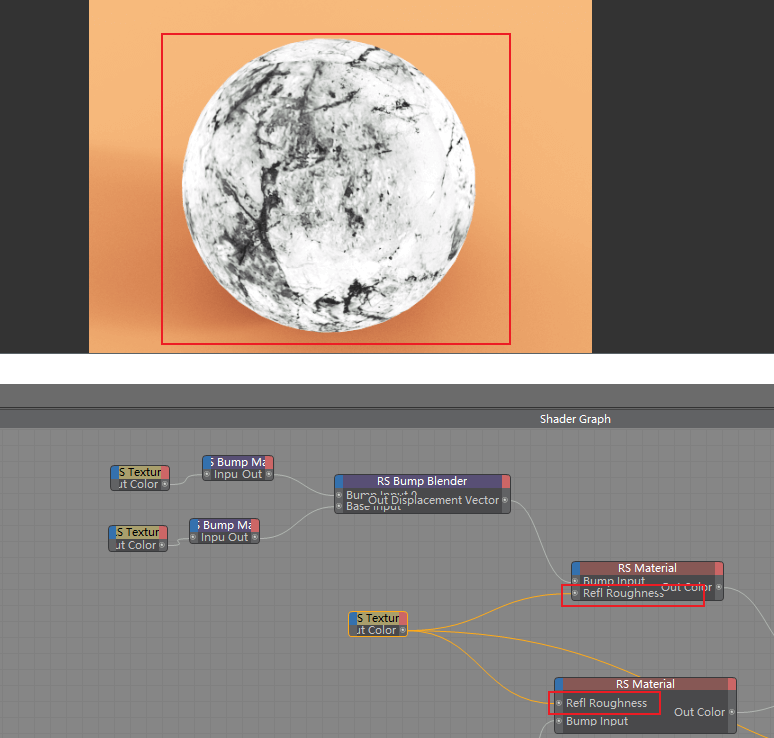Click Refl Roughness port on bottommost RS Material
This screenshot has height=738, width=774.
(x=559, y=703)
